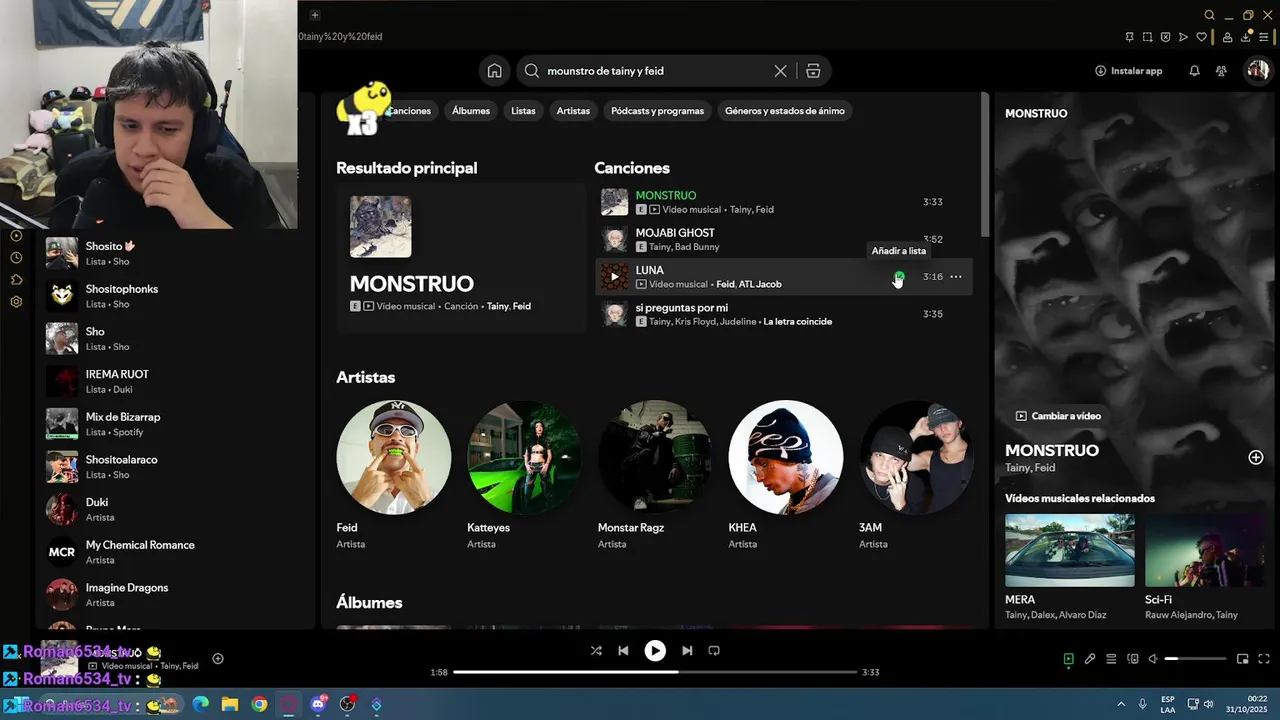This screenshot has width=1280, height=720.
Task: Open Discord from taskbar
Action: click(x=319, y=704)
